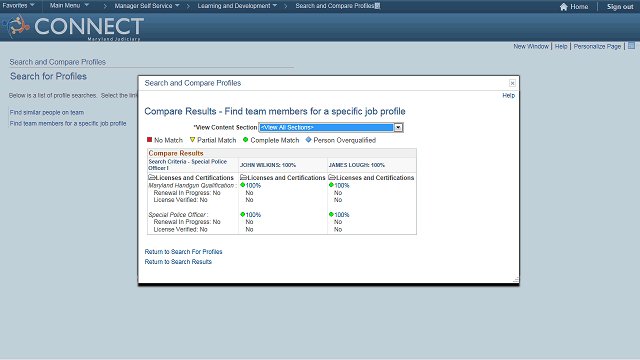Click the dialog resize grip at its corner

tap(516, 280)
